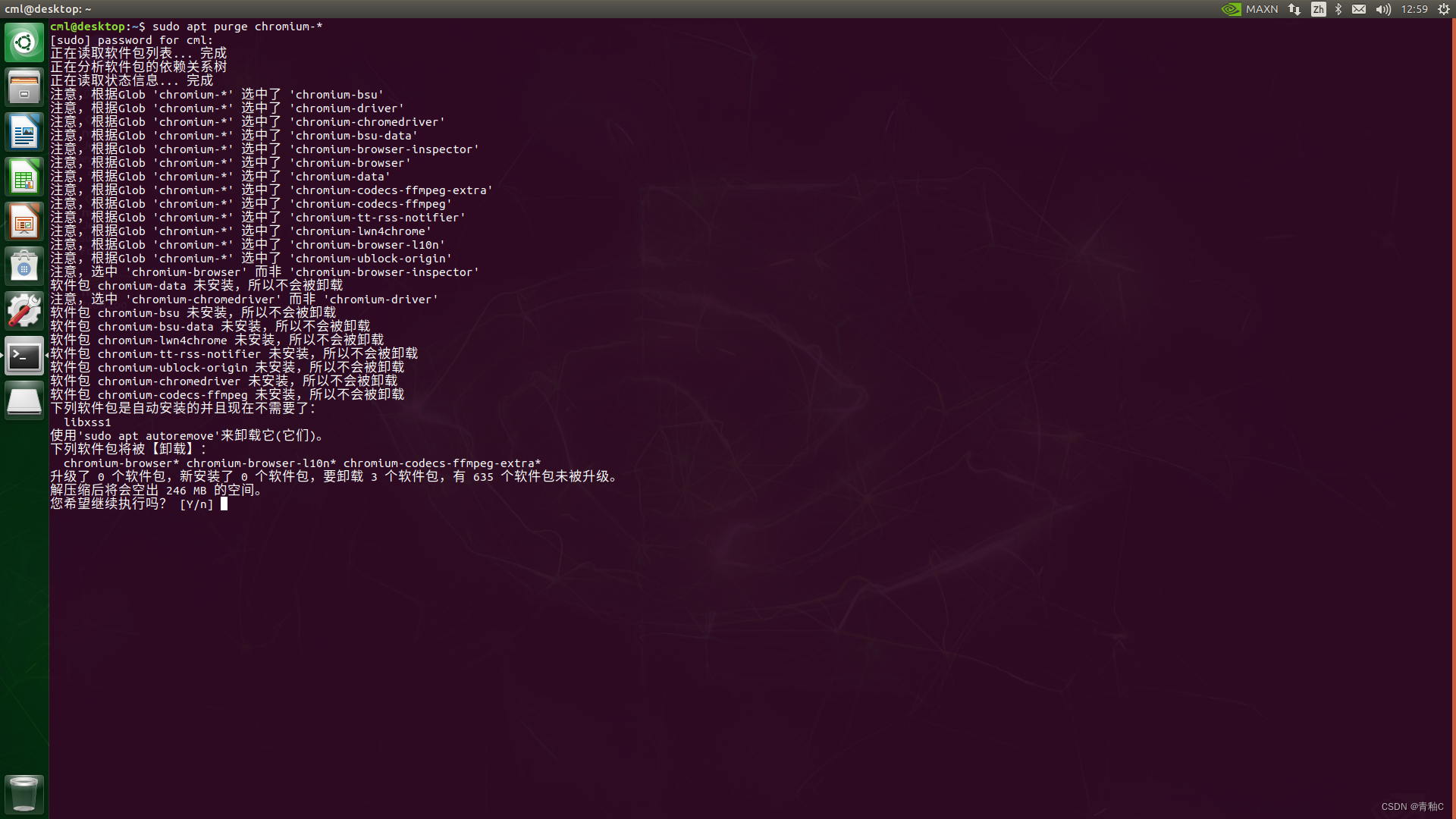Click the 'sudo apt purge chromium-*' command text
The width and height of the screenshot is (1456, 819).
(237, 27)
